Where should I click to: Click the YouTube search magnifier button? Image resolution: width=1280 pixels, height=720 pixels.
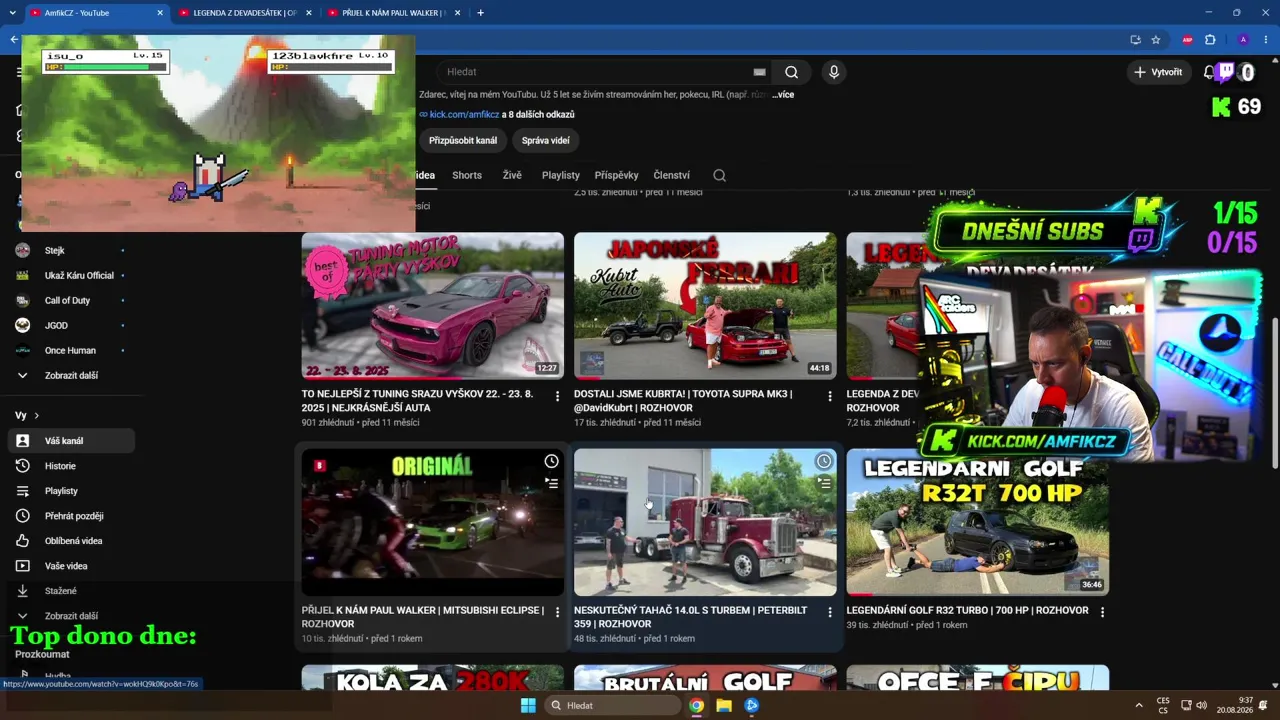coord(791,72)
